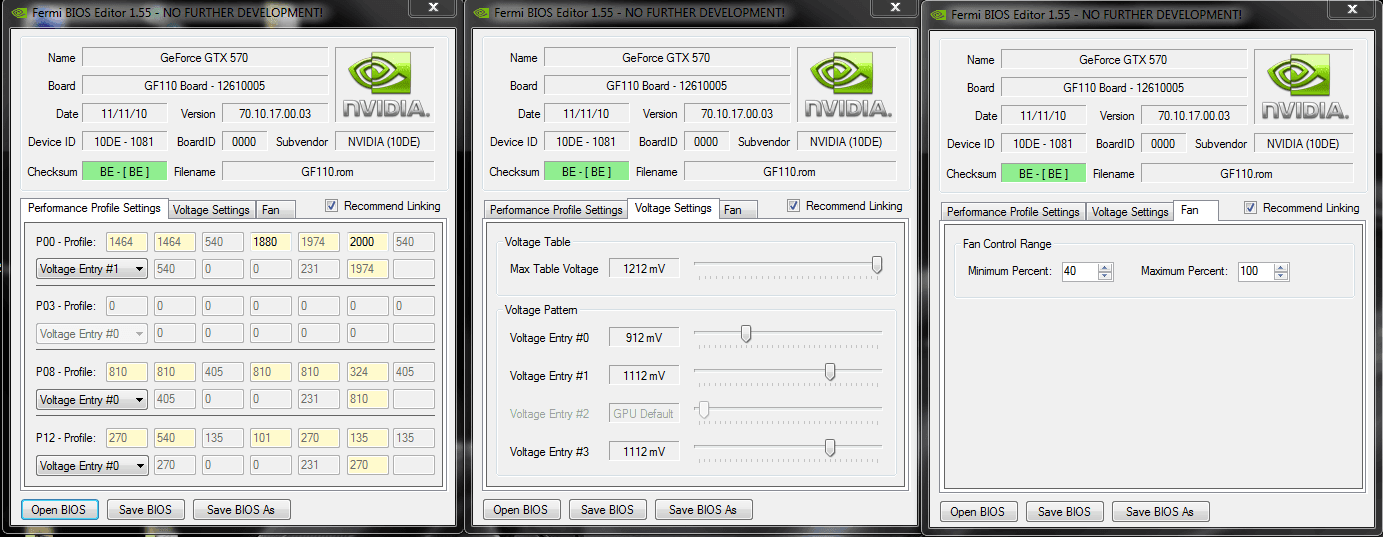Click the down arrow of the Maximum Percent spinner
1383x537 pixels.
click(x=1281, y=275)
